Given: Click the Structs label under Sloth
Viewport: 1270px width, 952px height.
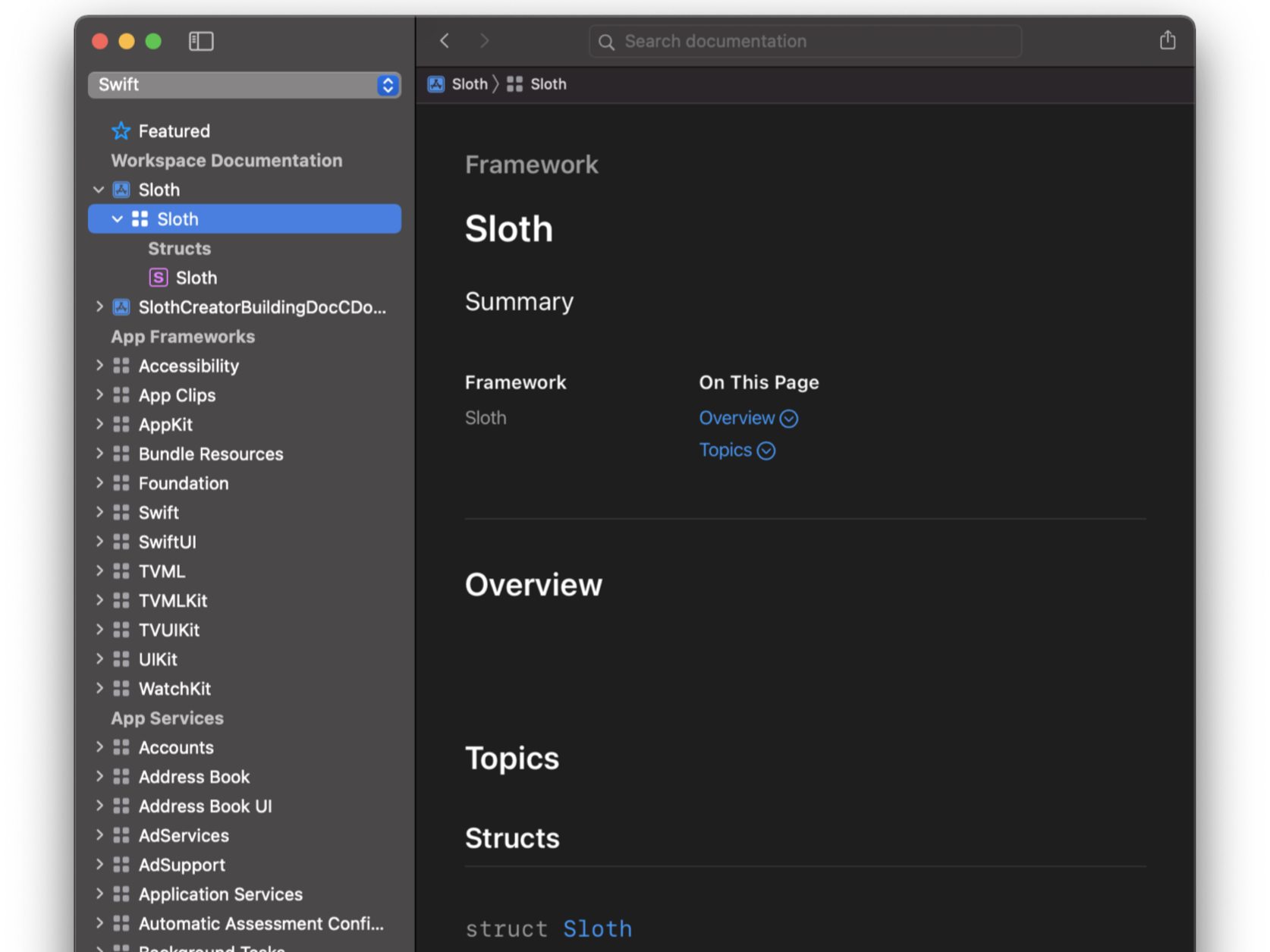Looking at the screenshot, I should point(180,249).
